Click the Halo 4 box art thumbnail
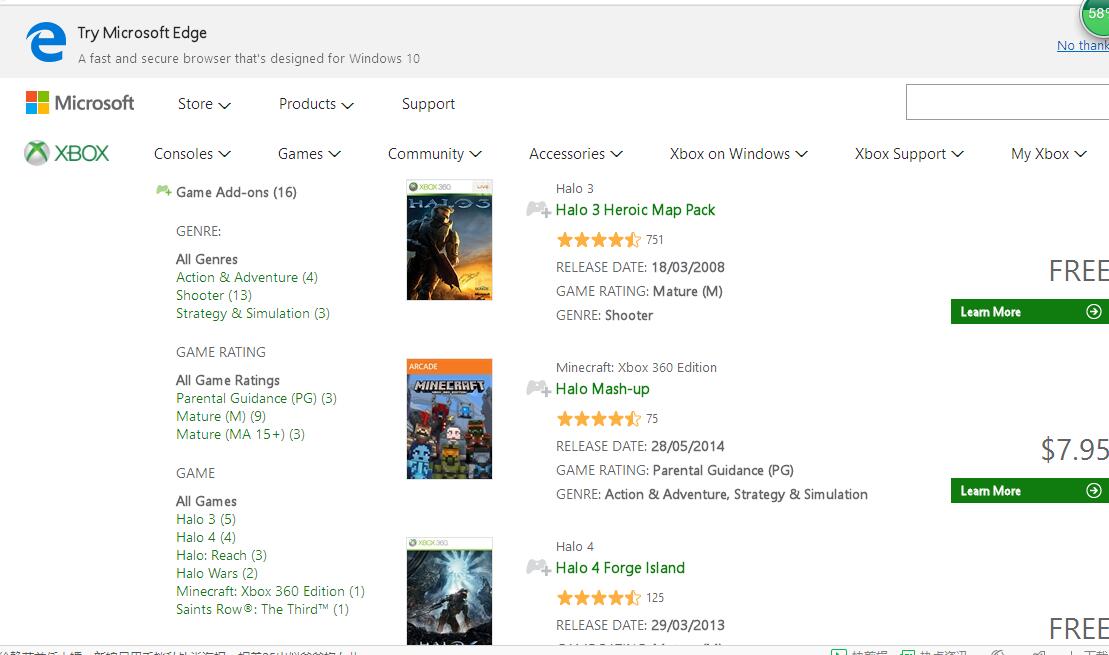Viewport: 1109px width, 655px height. pyautogui.click(x=449, y=591)
